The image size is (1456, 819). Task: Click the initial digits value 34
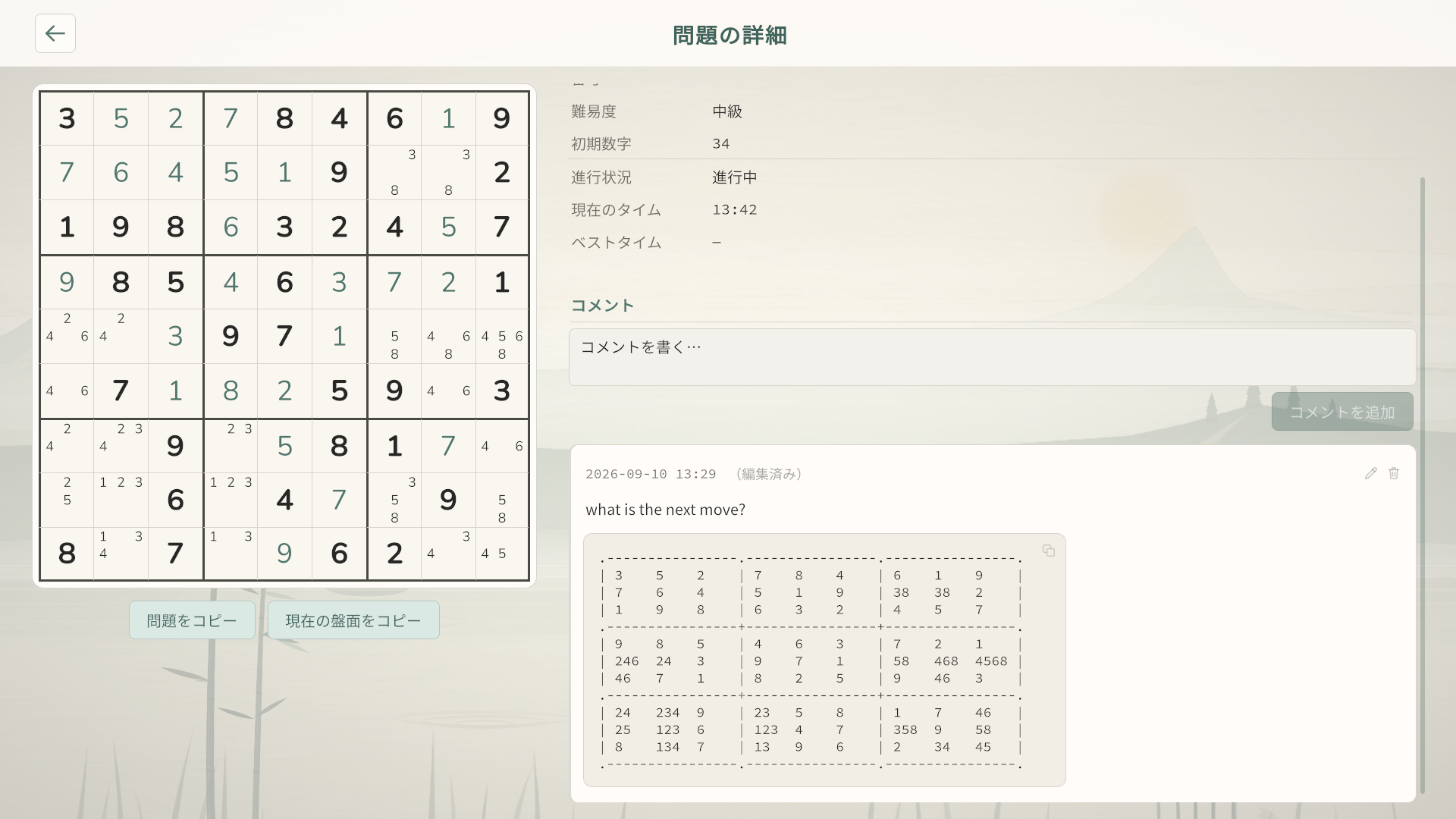click(721, 144)
